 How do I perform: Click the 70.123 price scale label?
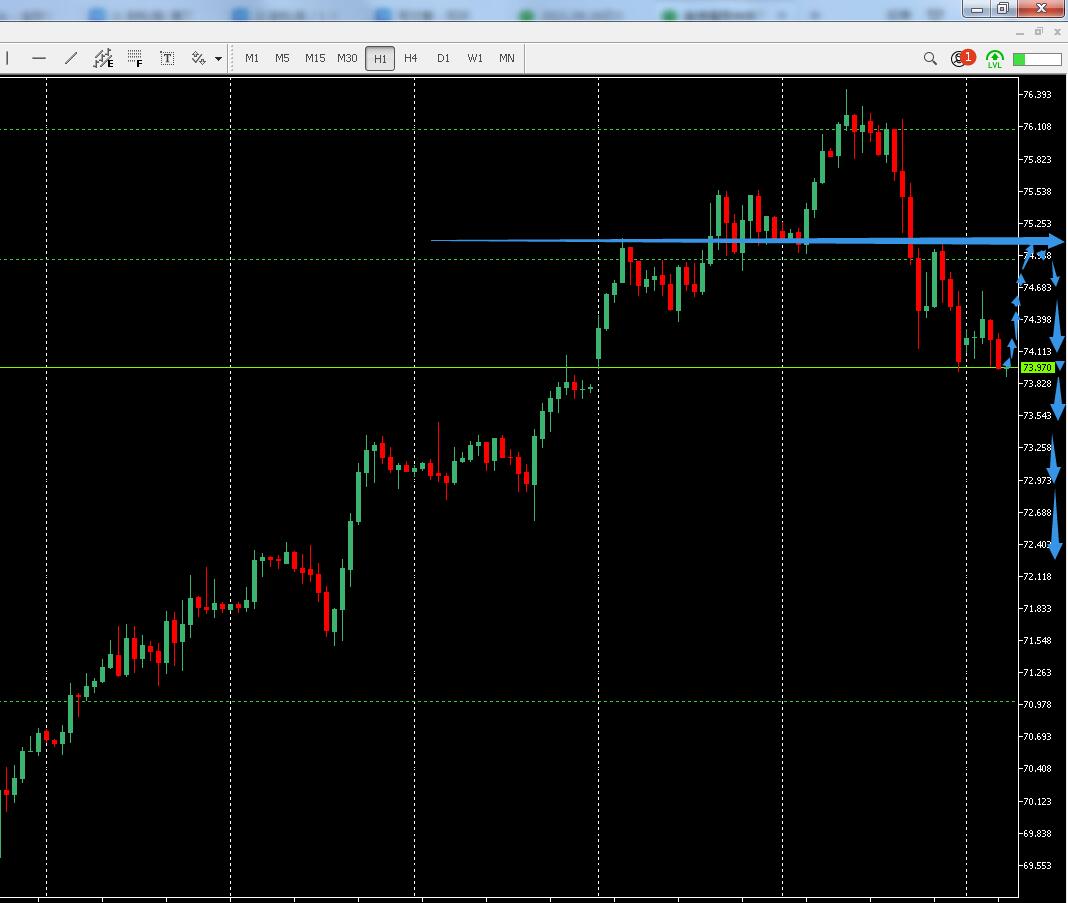pyautogui.click(x=1037, y=801)
